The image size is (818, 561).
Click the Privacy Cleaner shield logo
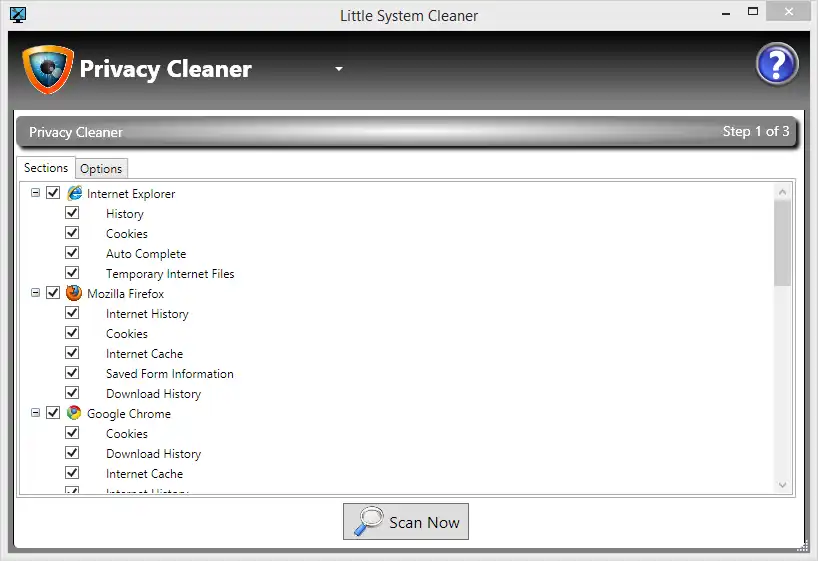[47, 69]
